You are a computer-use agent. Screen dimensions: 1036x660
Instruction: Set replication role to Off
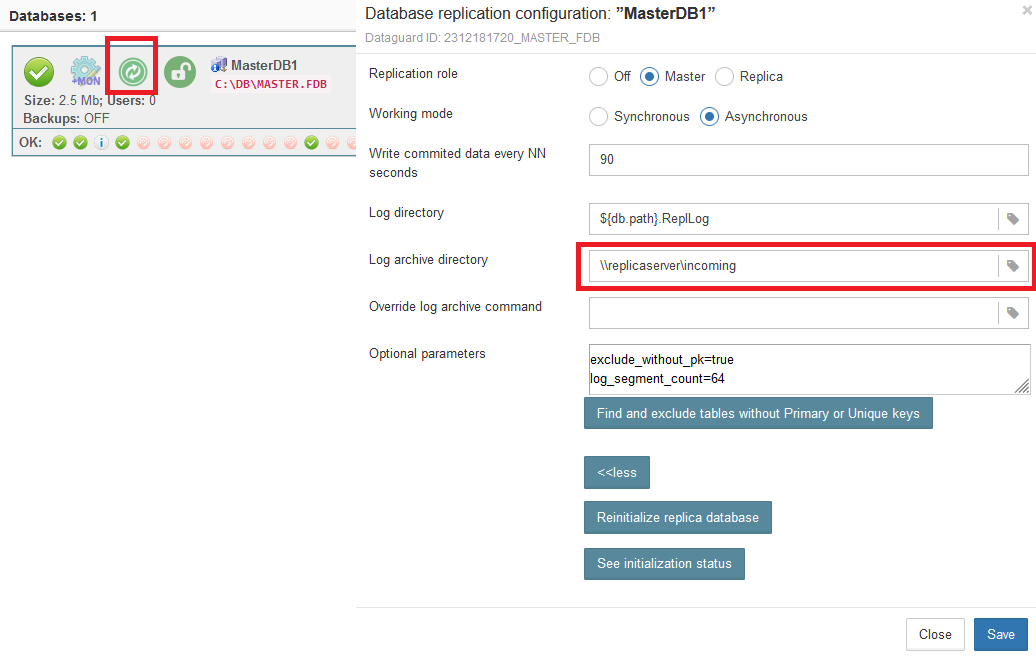598,77
